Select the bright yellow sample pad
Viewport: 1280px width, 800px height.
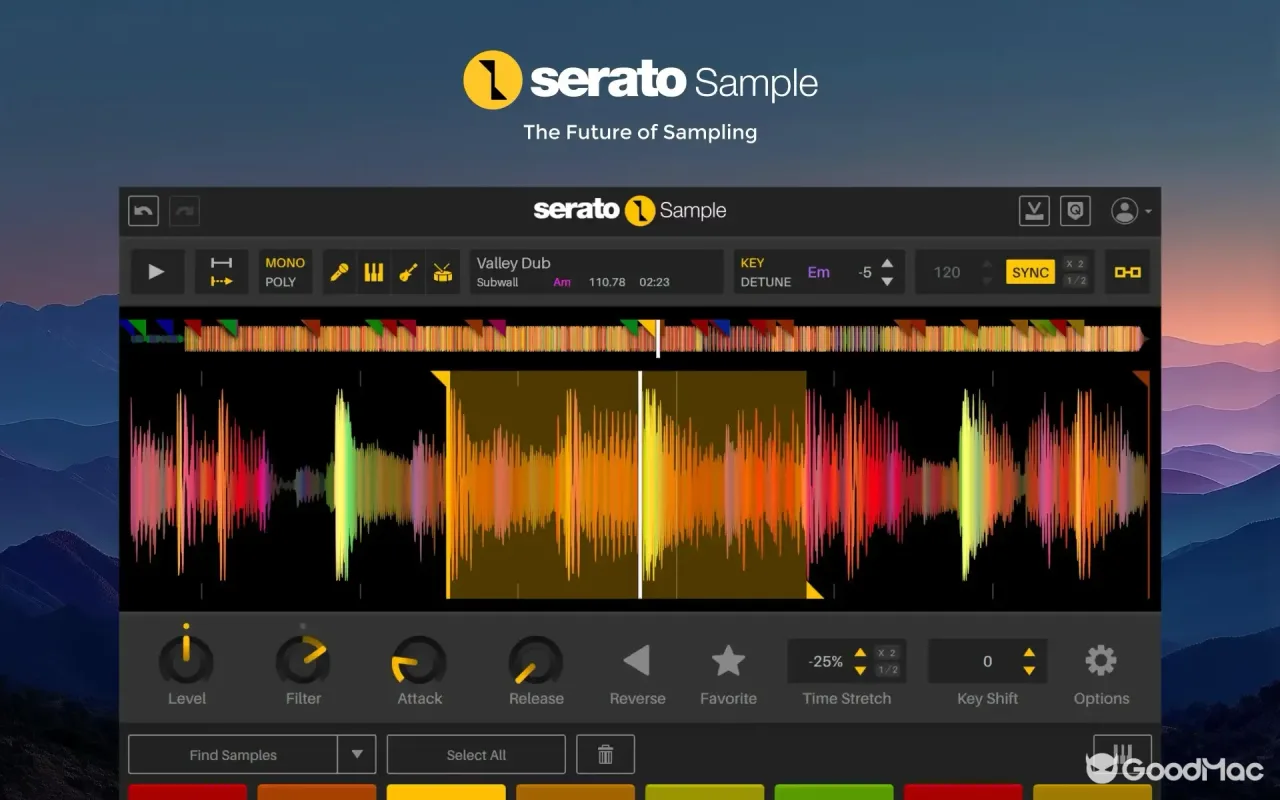point(446,792)
